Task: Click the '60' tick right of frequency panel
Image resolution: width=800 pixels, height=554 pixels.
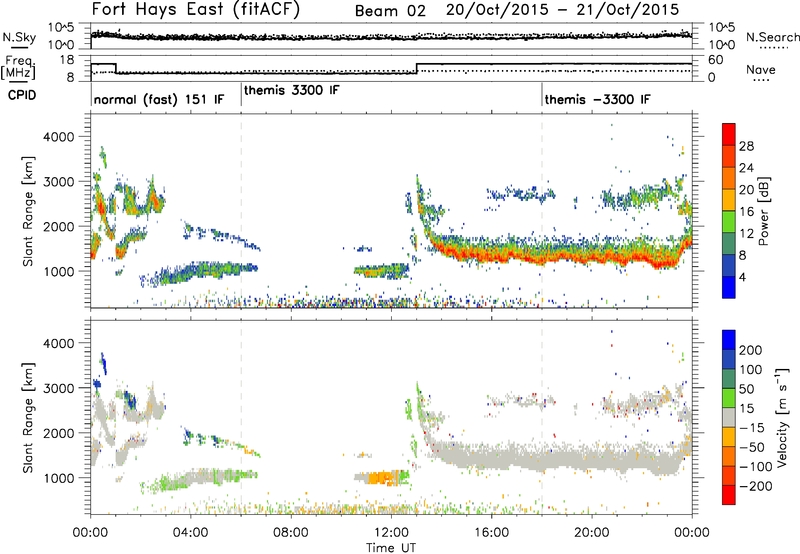Action: click(x=716, y=60)
